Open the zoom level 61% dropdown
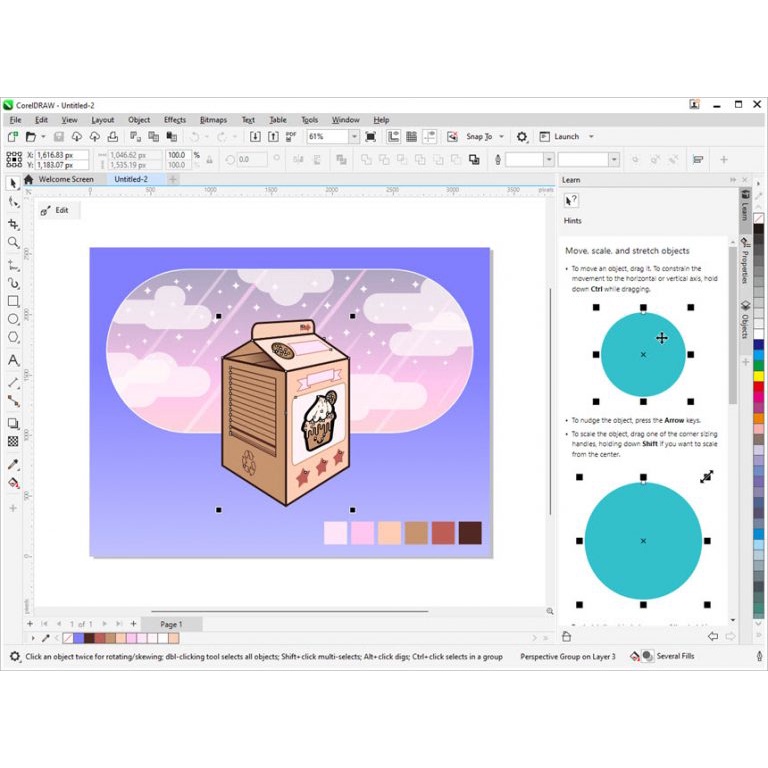Screen dimensions: 768x768 pos(354,137)
